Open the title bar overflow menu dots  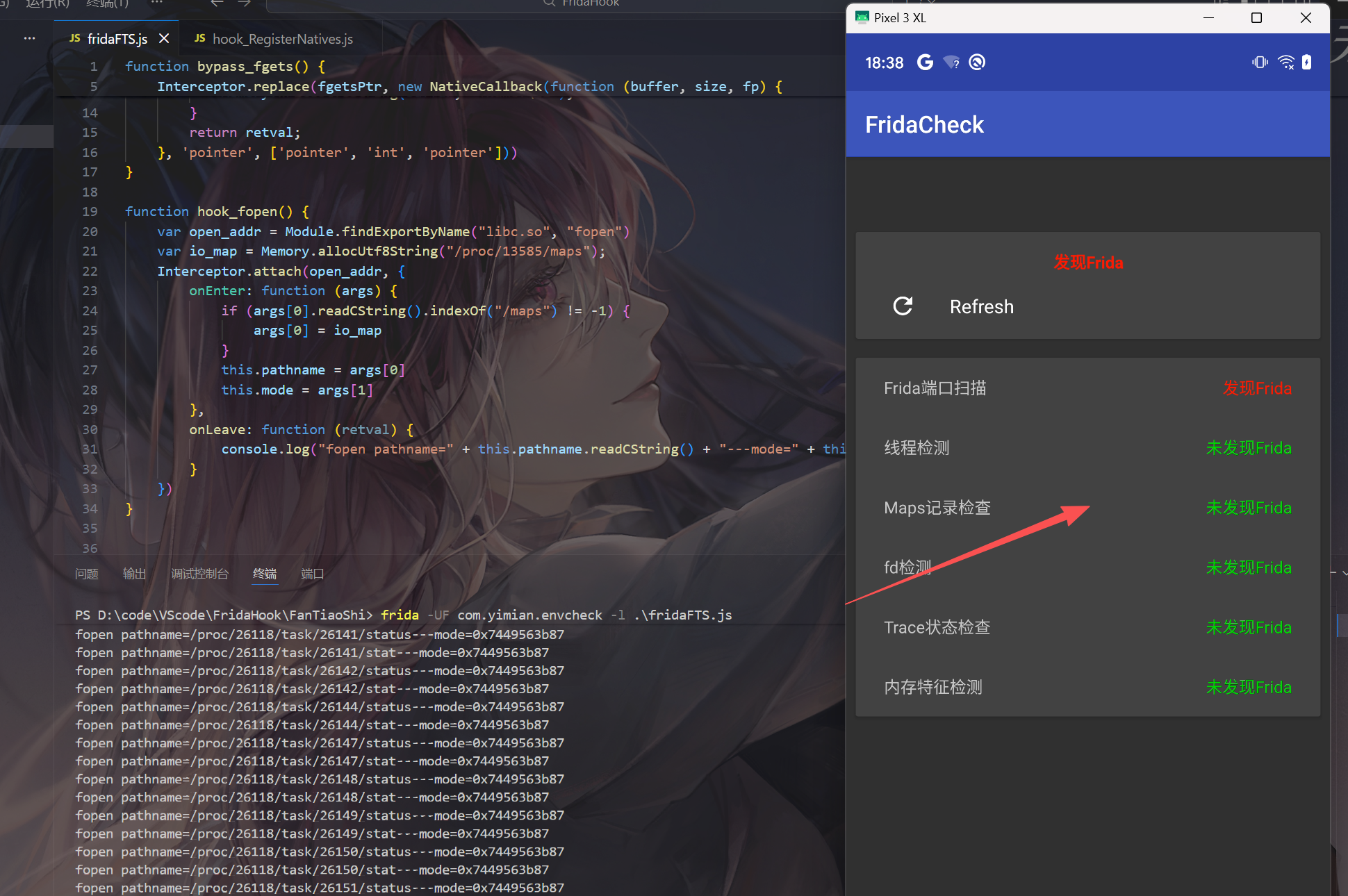(157, 3)
